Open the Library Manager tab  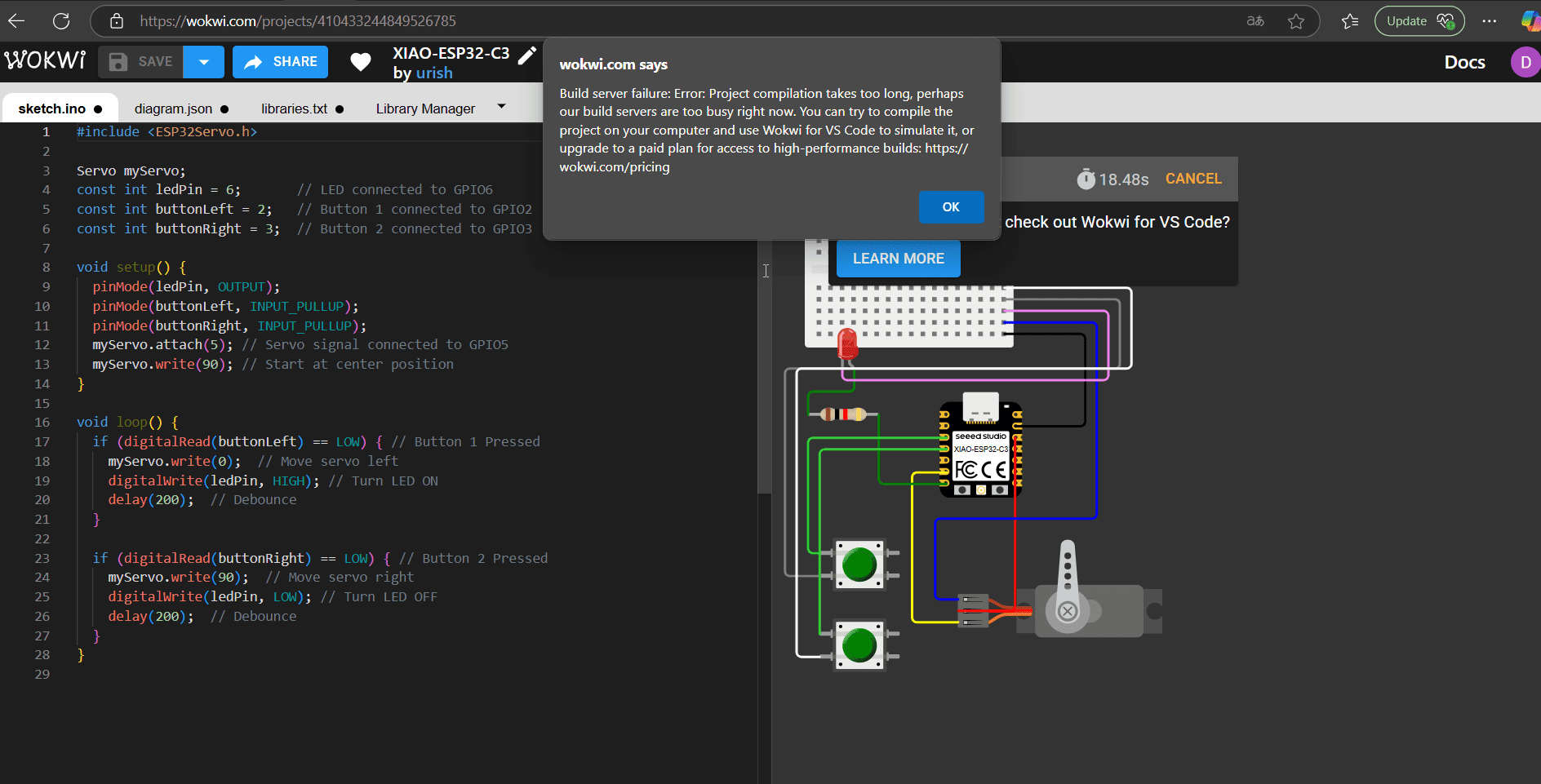pyautogui.click(x=425, y=109)
